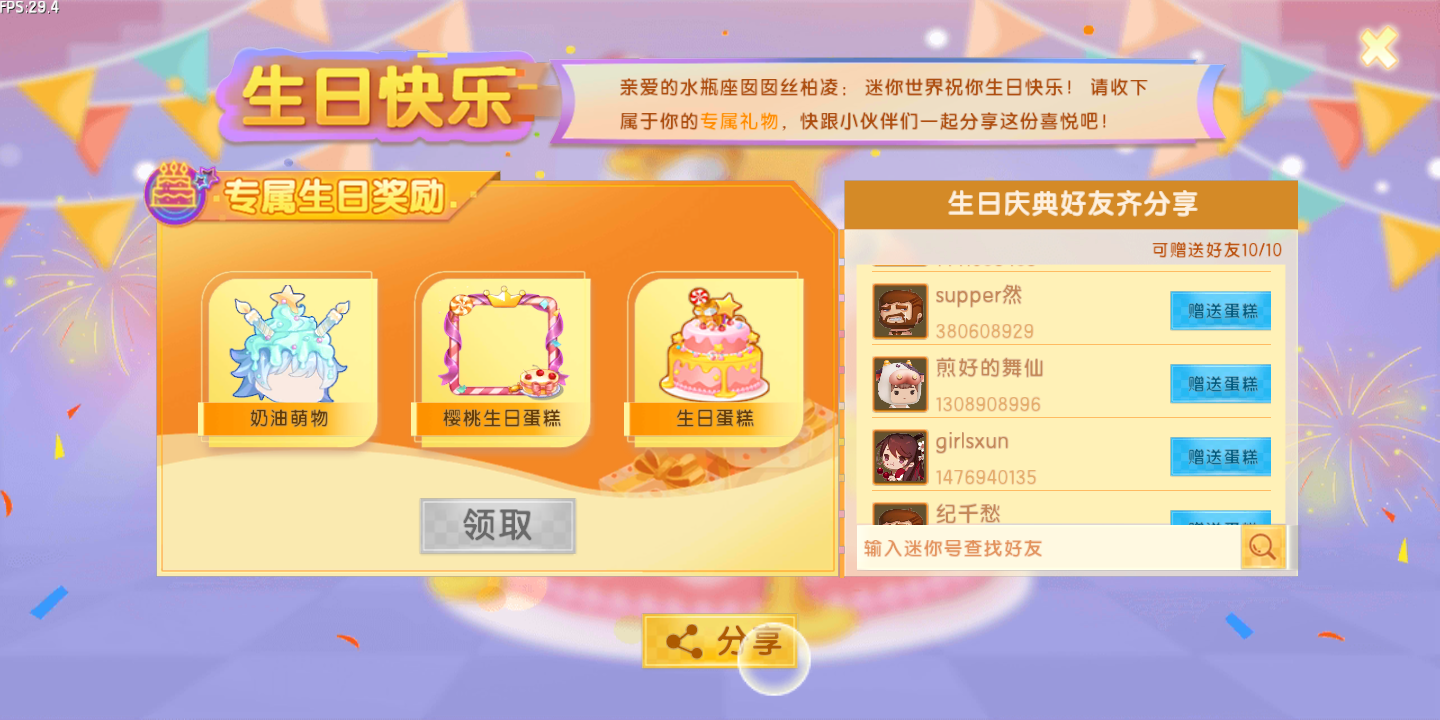Select the 生日蛋糕 cake reward icon
The image size is (1440, 720).
715,340
